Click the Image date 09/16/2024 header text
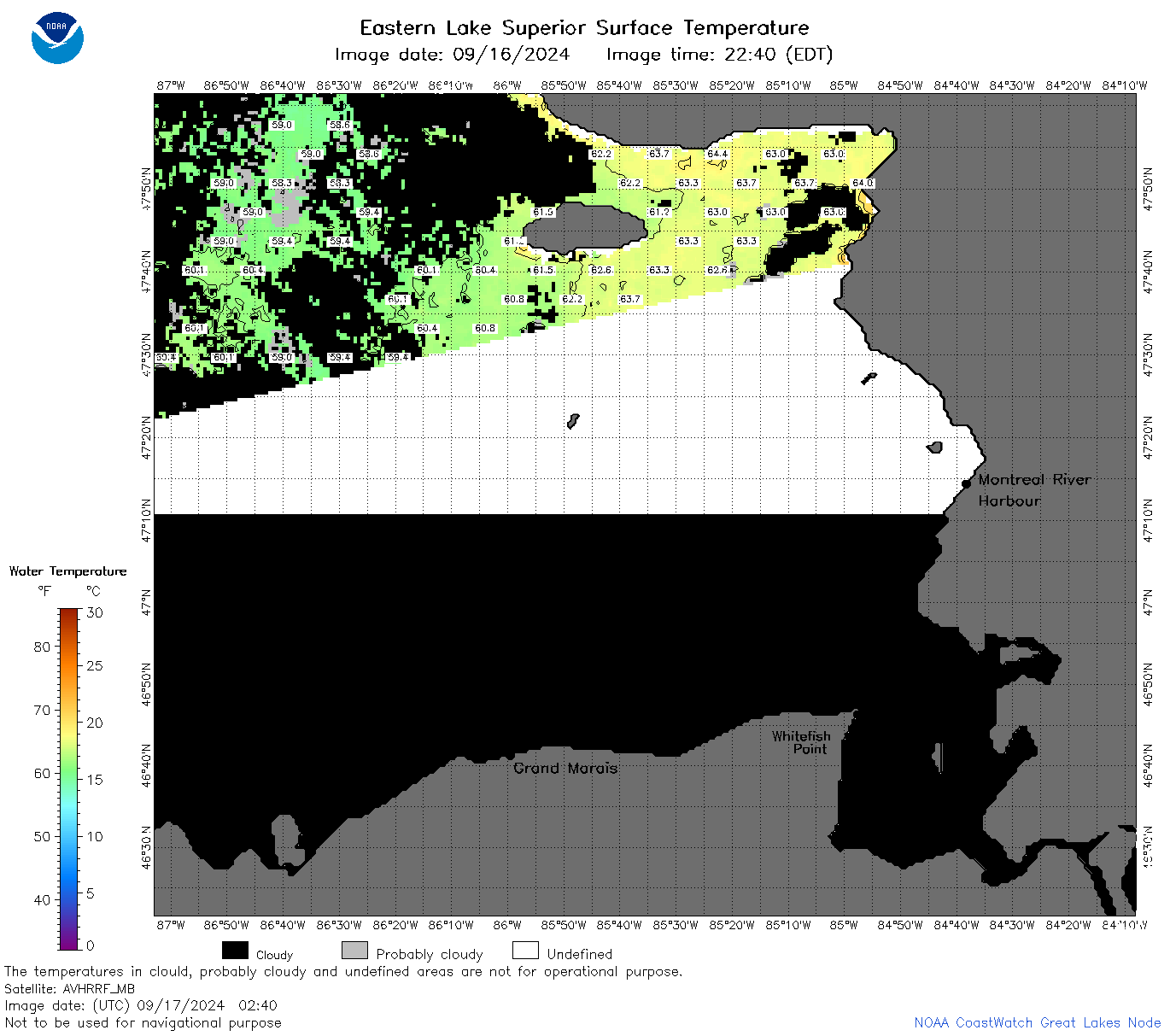 click(x=452, y=55)
